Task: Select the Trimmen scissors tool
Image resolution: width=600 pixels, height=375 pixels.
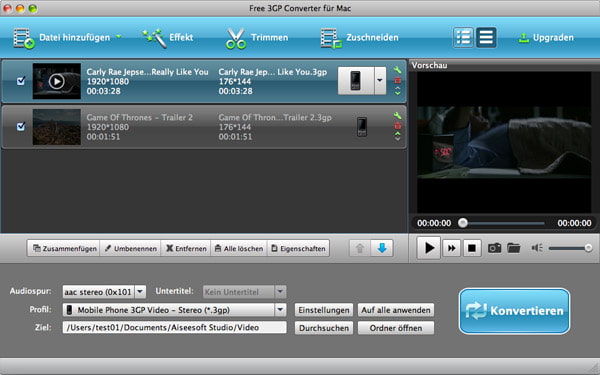Action: [235, 38]
